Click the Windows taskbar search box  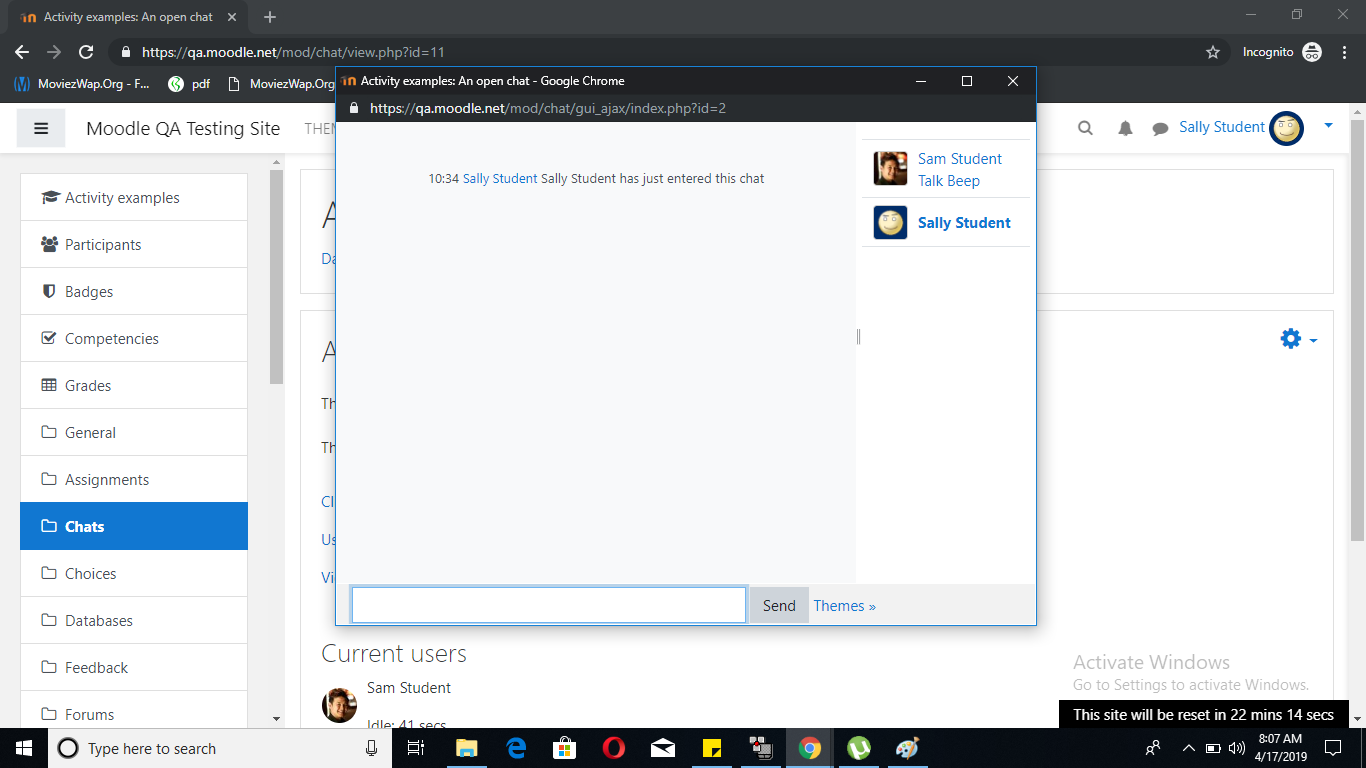tap(219, 748)
